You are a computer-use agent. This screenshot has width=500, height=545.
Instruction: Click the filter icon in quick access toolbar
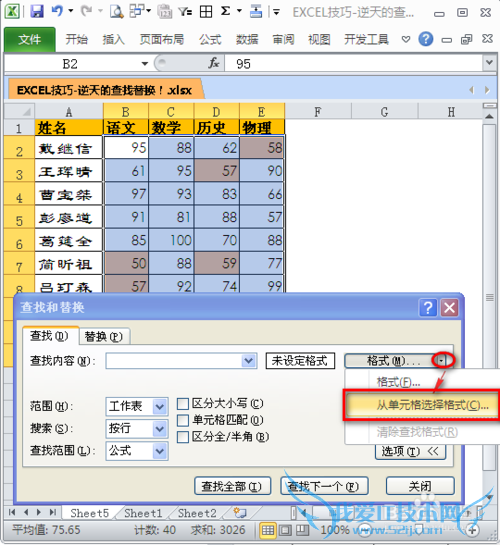click(185, 12)
